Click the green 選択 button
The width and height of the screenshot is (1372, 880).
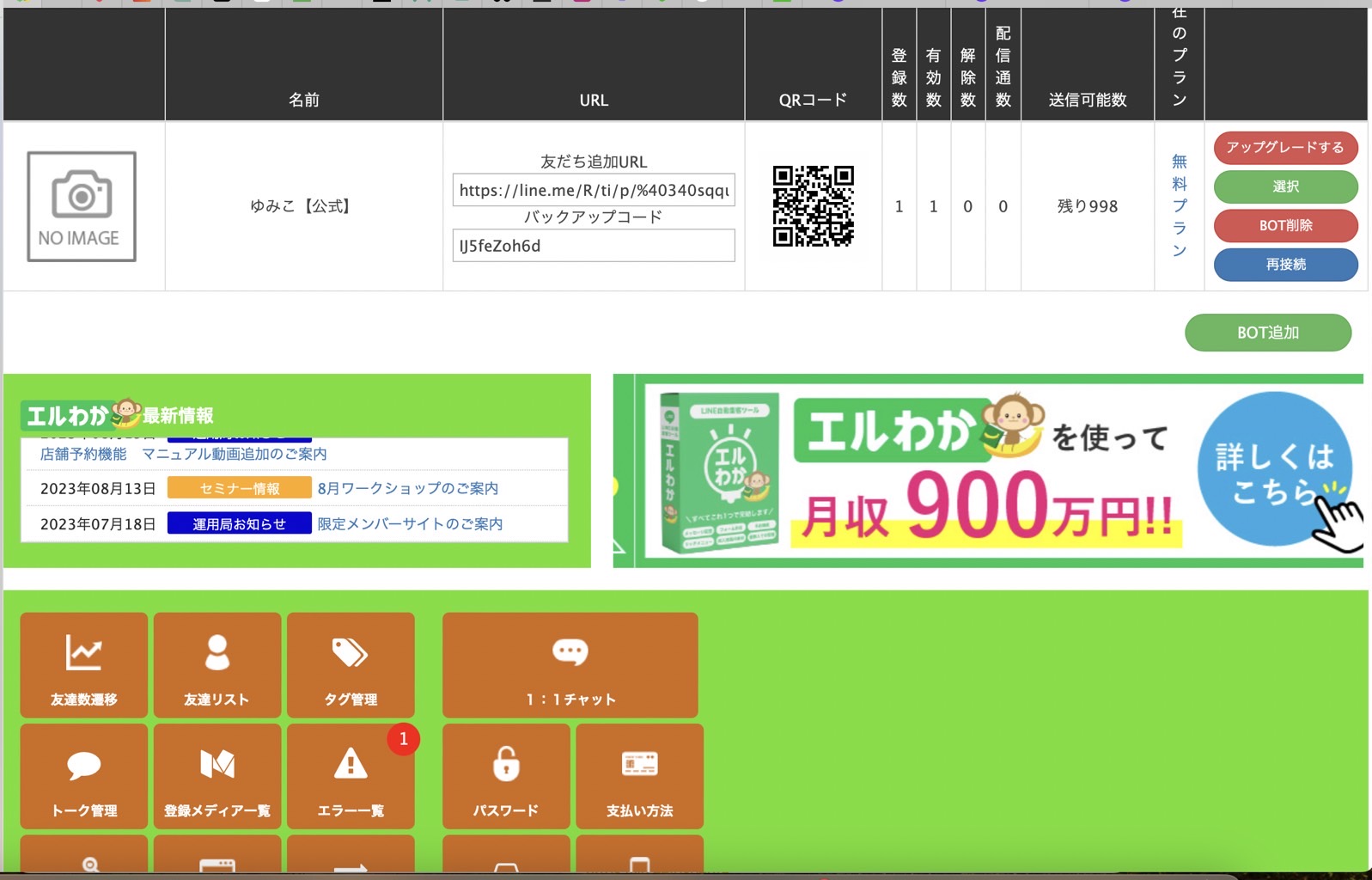(1285, 186)
